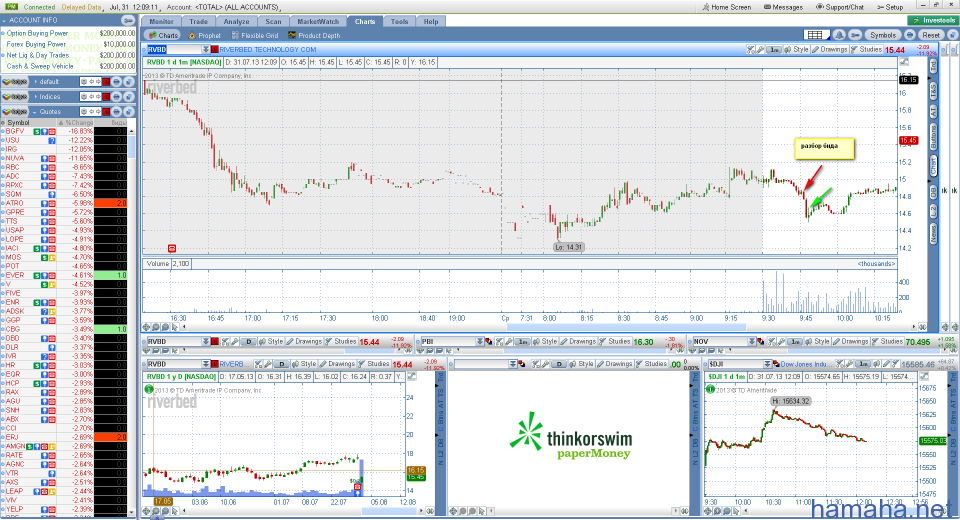The height and width of the screenshot is (520, 960).
Task: Click the pointer tool icon below the main chart
Action: pyautogui.click(x=175, y=327)
